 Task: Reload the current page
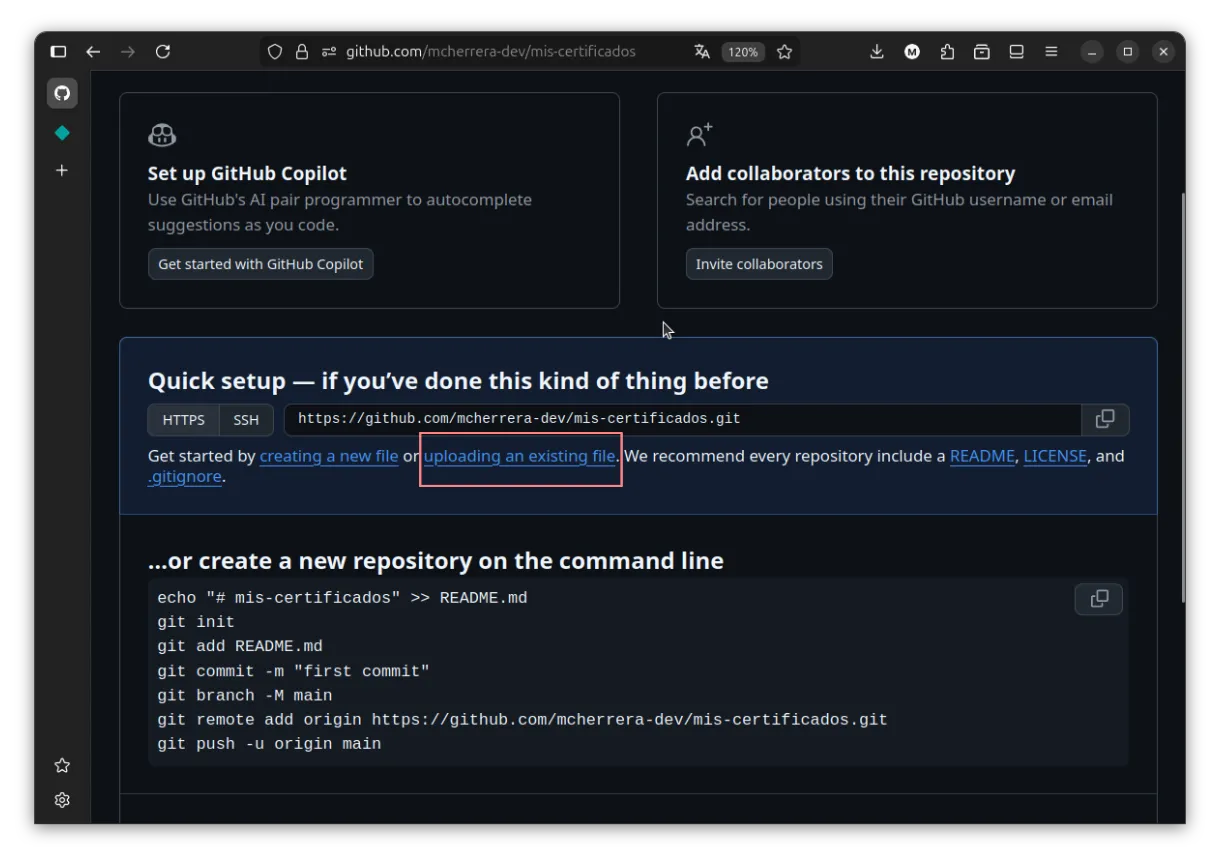point(163,52)
